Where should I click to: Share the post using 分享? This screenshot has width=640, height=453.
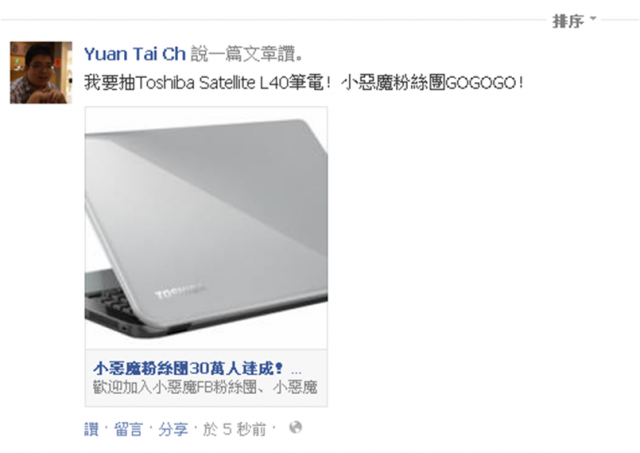[173, 429]
